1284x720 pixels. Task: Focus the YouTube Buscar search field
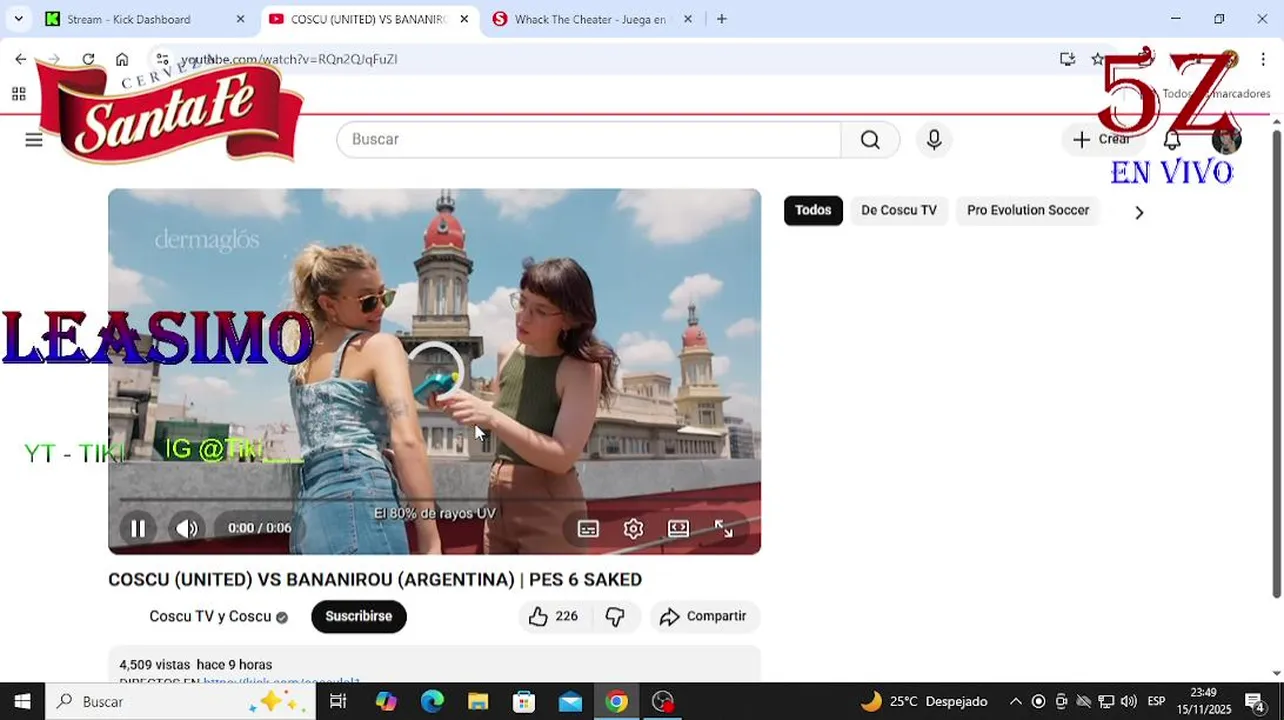click(590, 139)
